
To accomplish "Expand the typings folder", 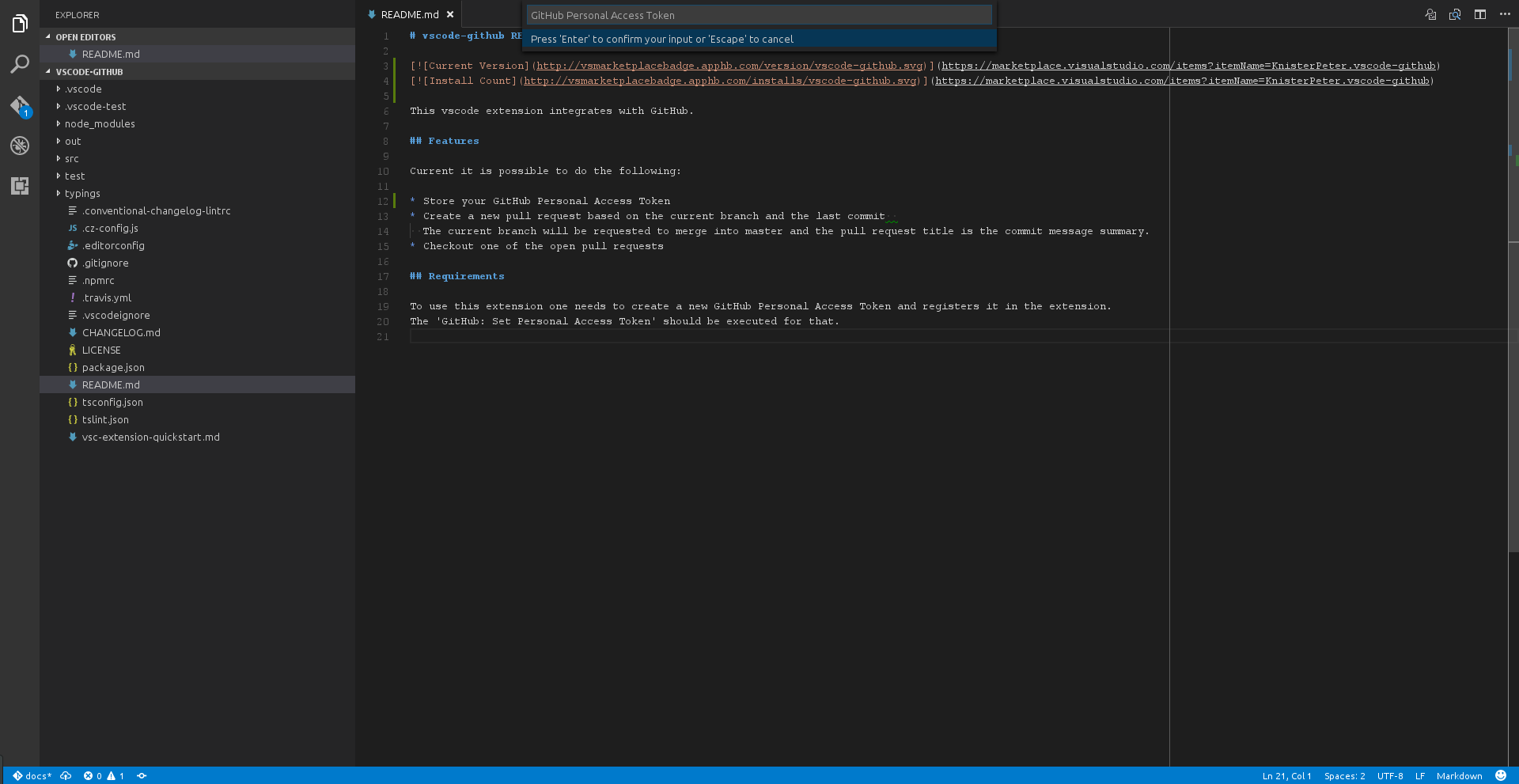I will pos(198,193).
